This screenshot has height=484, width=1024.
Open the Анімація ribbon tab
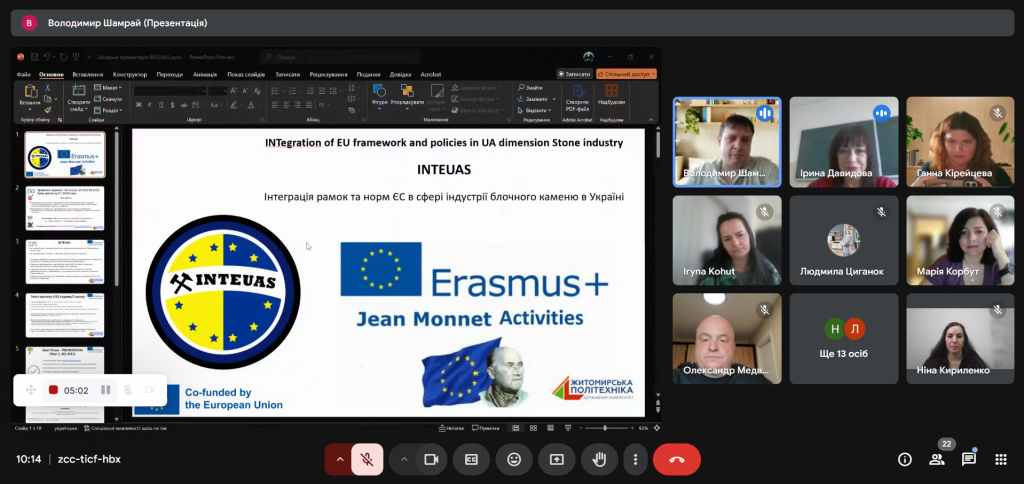[205, 74]
